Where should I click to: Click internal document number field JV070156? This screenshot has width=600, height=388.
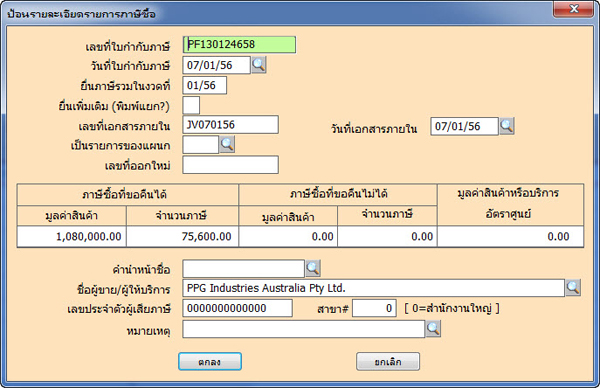coord(230,125)
